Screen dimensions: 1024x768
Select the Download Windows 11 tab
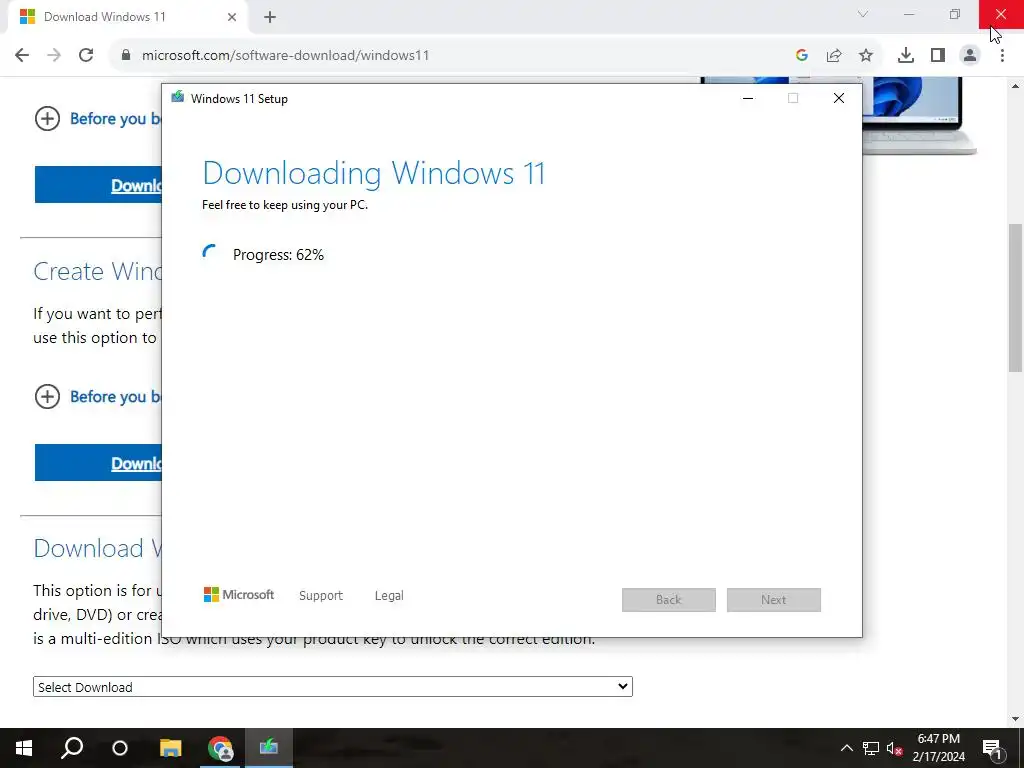[128, 18]
